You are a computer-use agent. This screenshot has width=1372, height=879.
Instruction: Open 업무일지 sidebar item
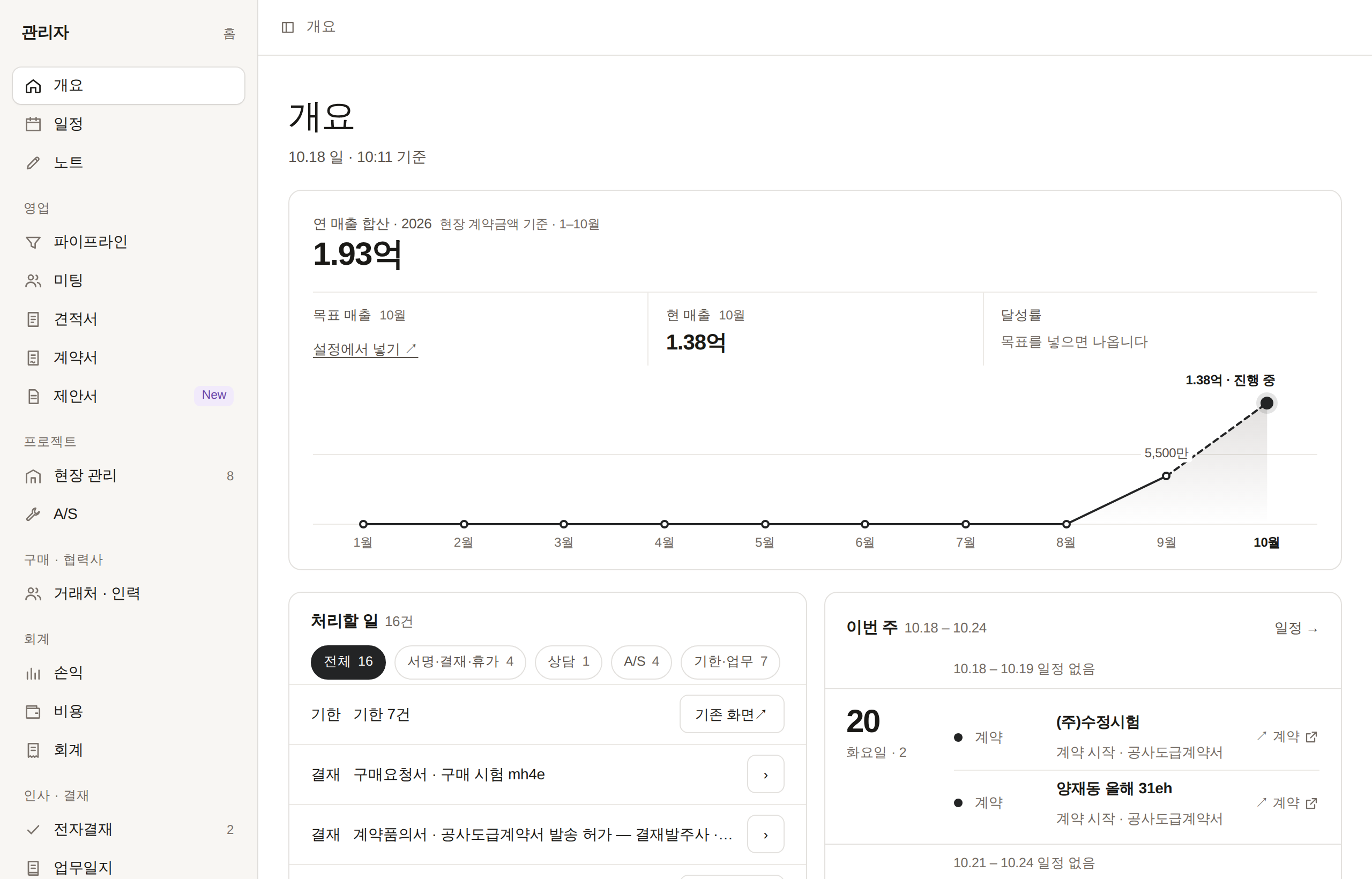129,868
